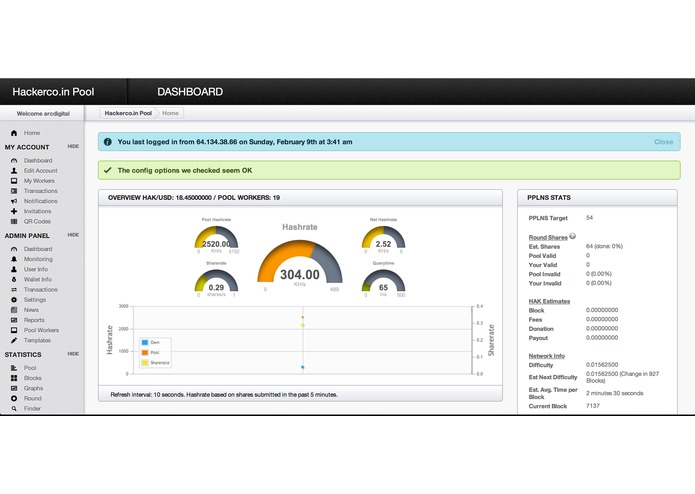Hide the Statistics section
Viewport: 695px width, 494px height.
[x=73, y=354]
